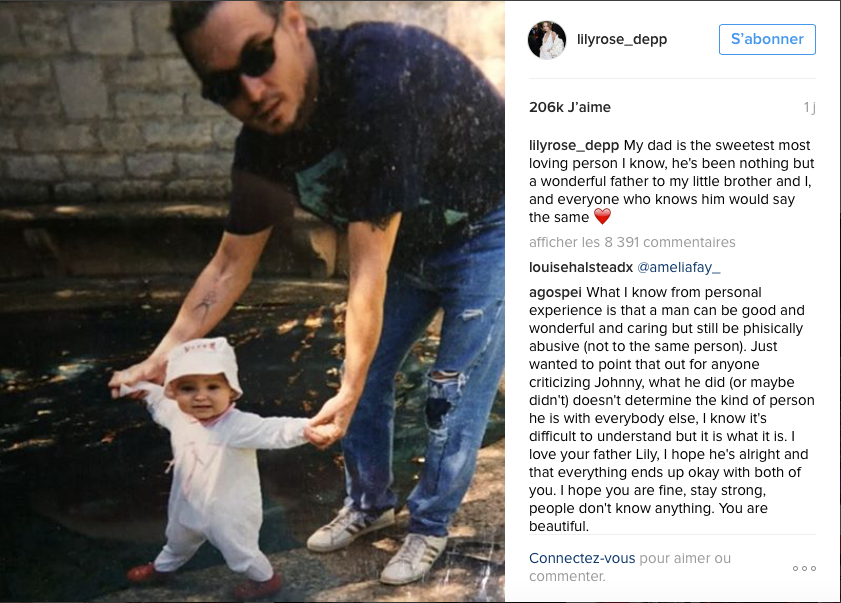View the 206k J'aime likes list
Viewport: 841px width, 603px height.
[x=570, y=107]
